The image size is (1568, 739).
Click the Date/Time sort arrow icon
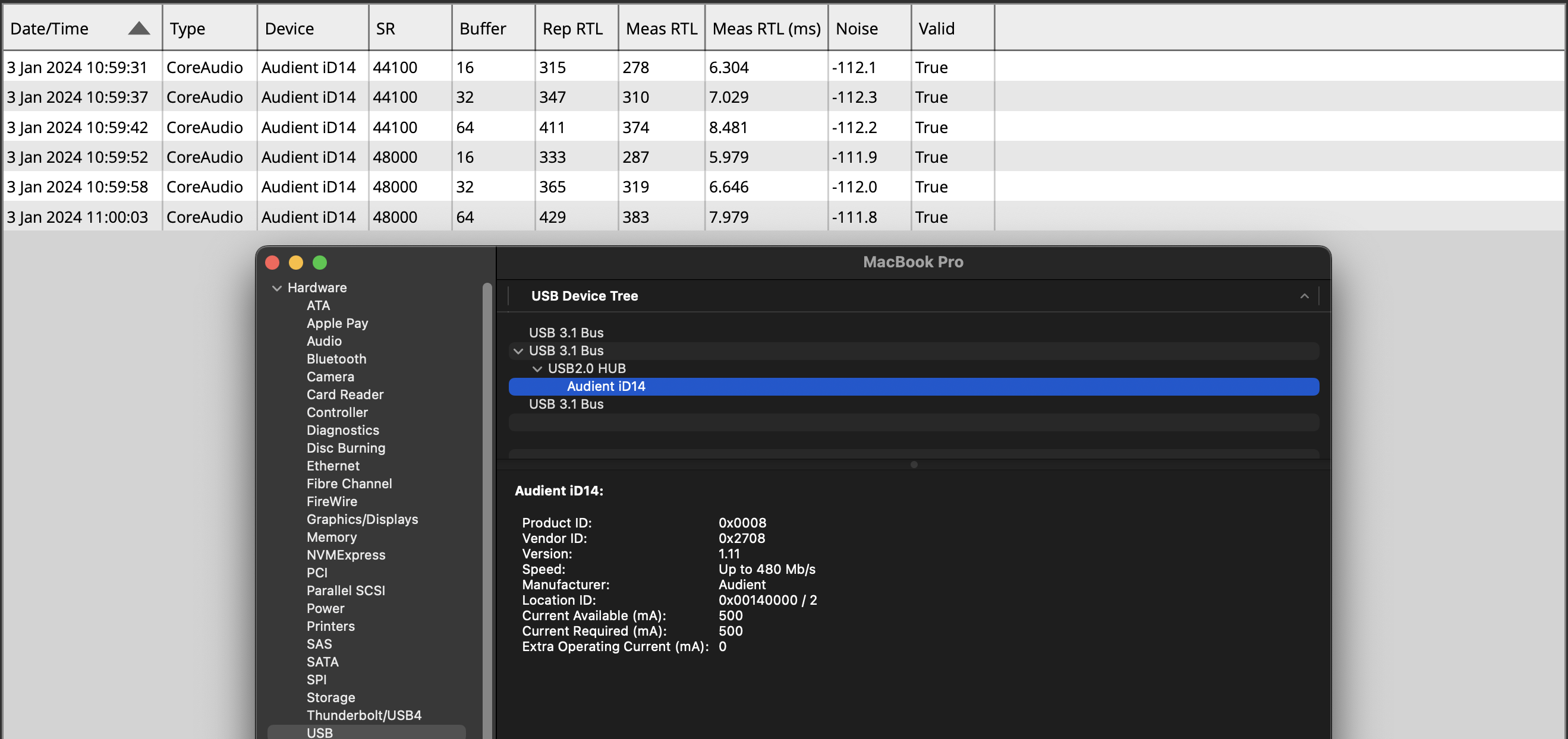coord(138,28)
